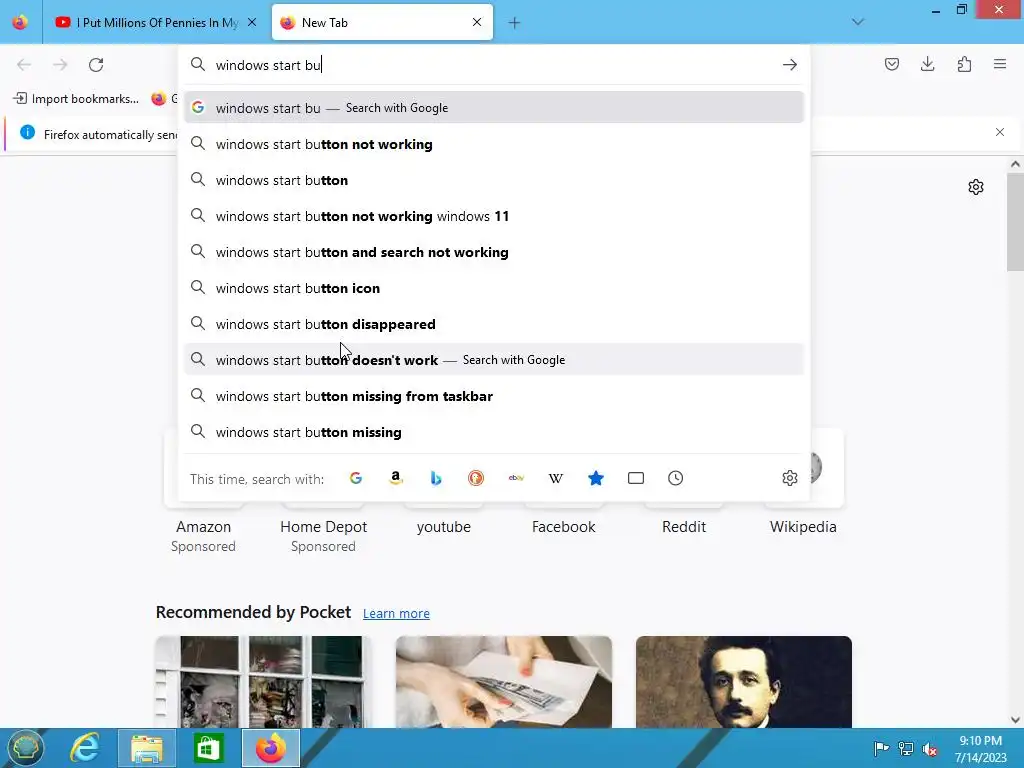This screenshot has height=768, width=1024.
Task: Click the page vertical scrollbar thumb
Action: [x=1015, y=222]
